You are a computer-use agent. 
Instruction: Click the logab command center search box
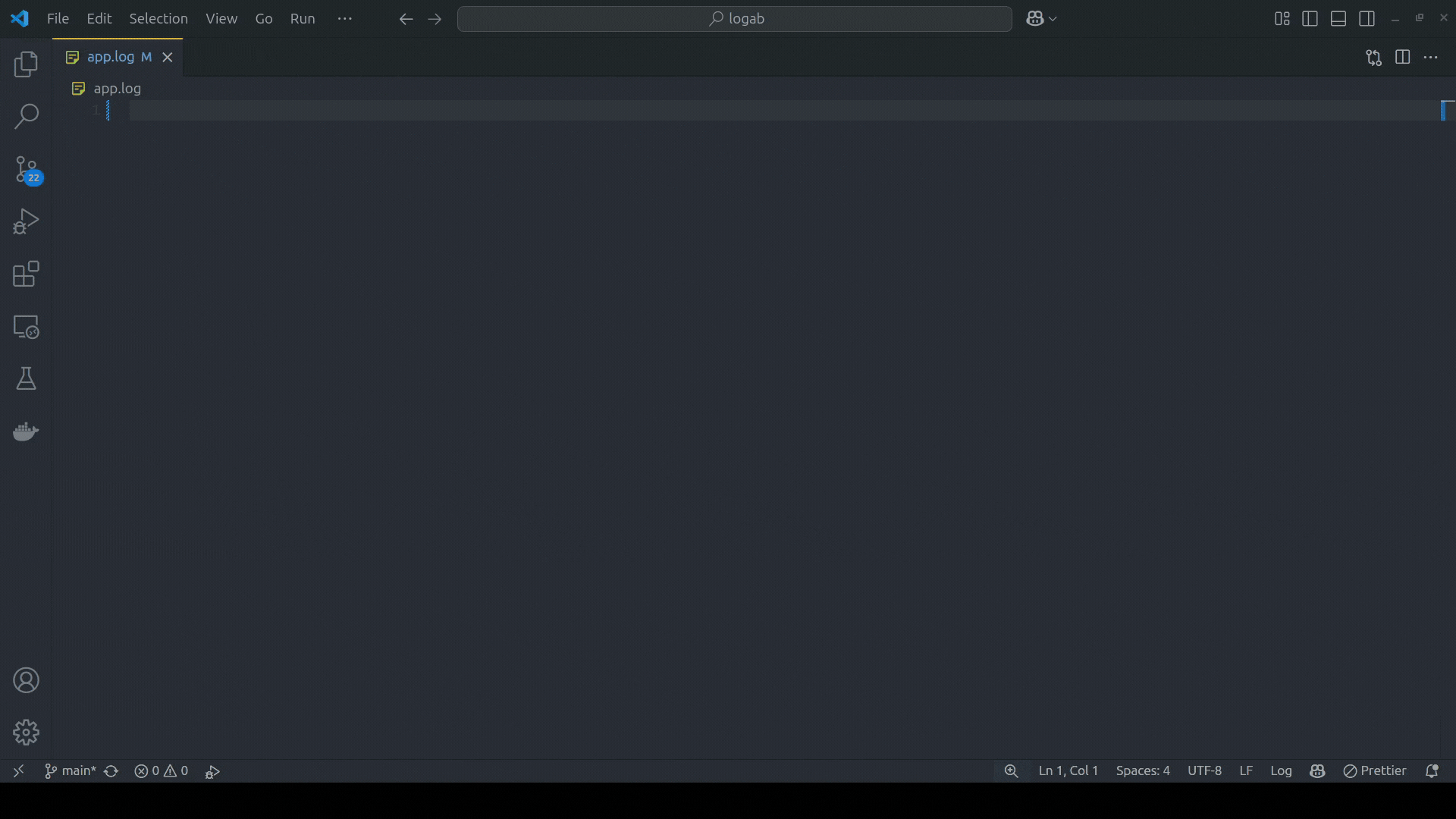tap(734, 19)
